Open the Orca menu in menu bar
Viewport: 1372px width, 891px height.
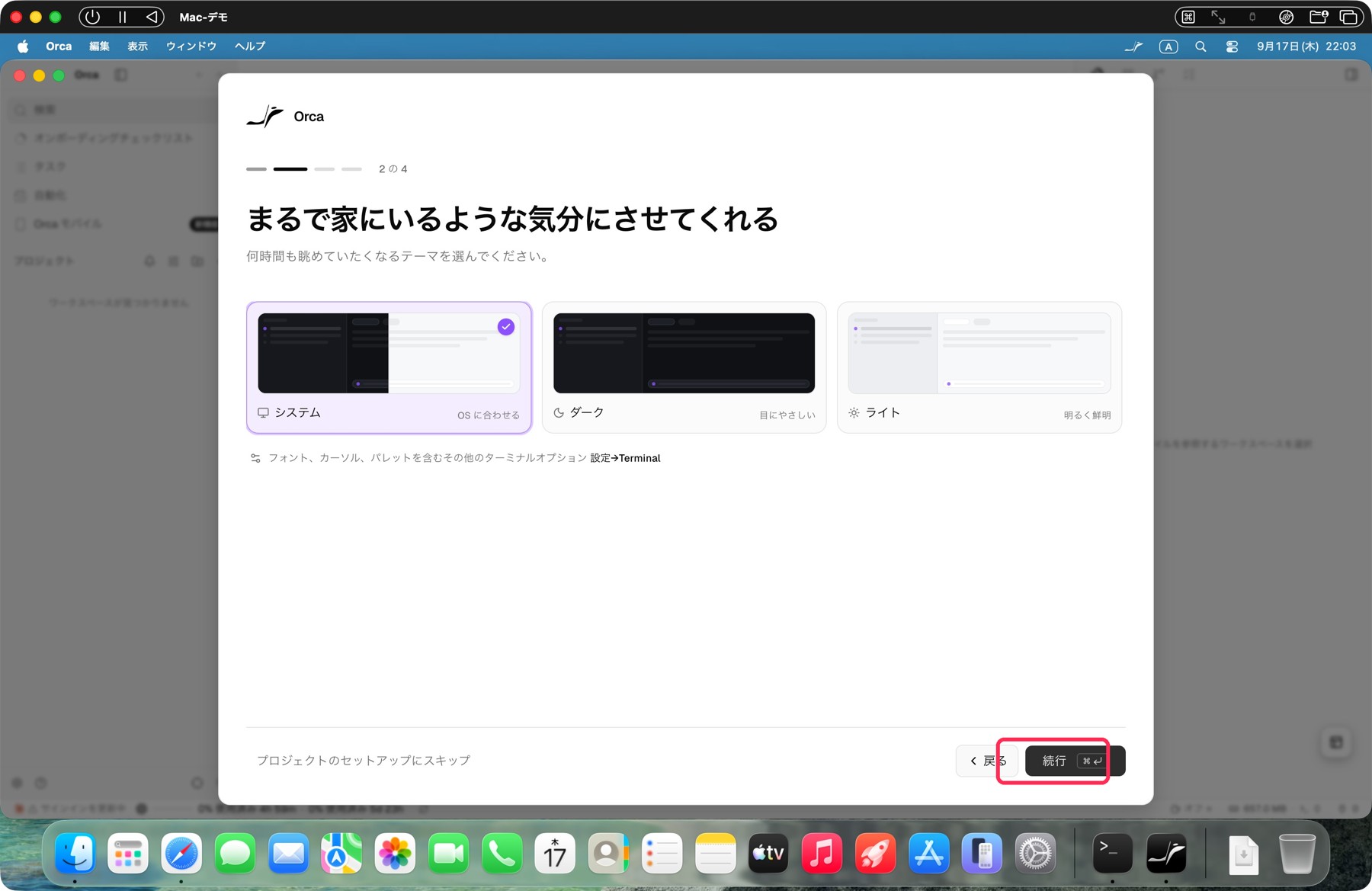point(59,46)
